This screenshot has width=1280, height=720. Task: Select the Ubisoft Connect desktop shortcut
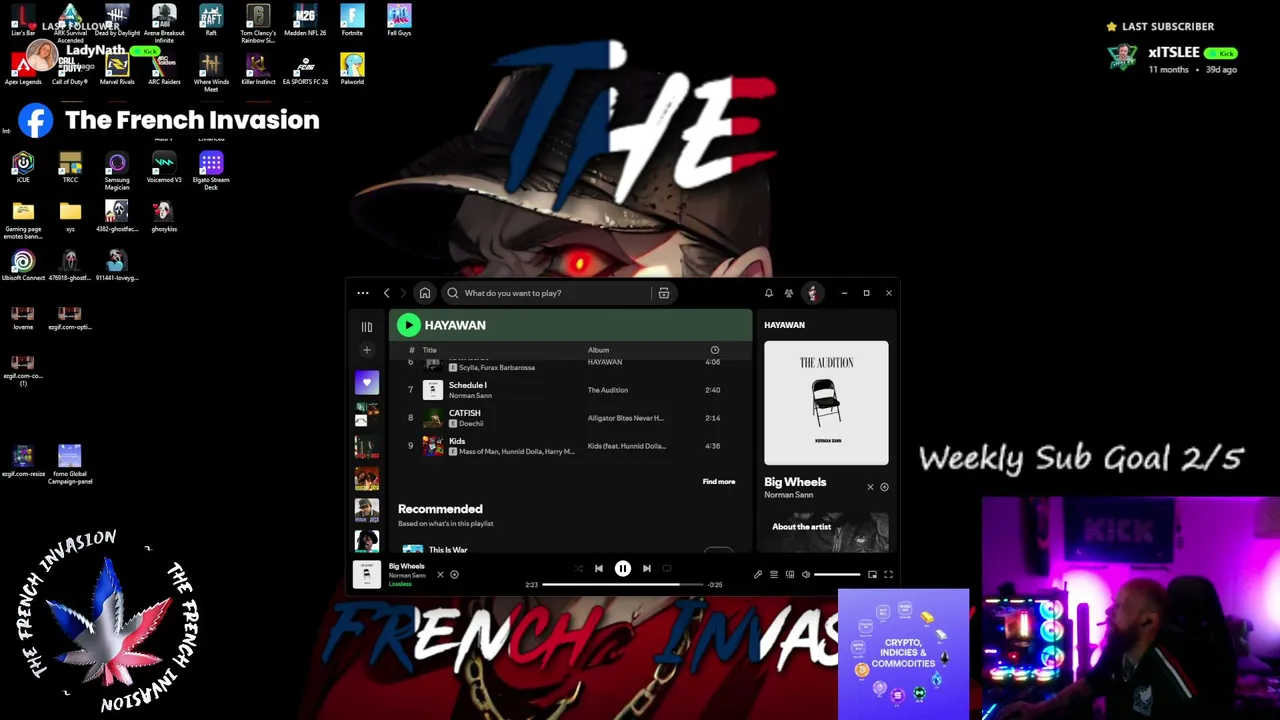tap(23, 265)
